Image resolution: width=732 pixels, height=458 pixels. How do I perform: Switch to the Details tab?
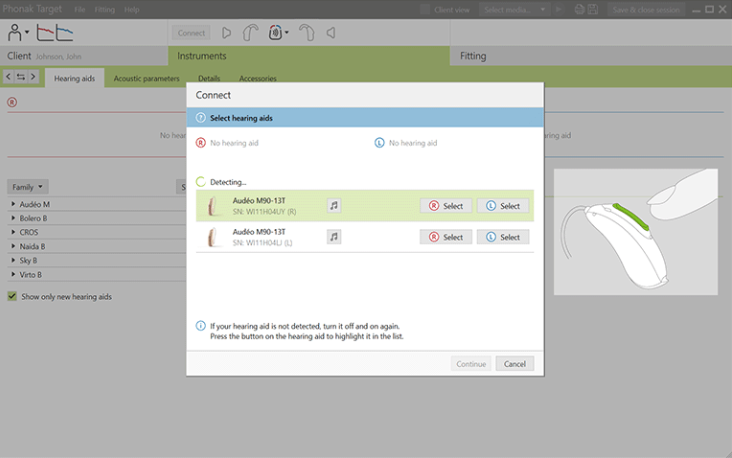[x=209, y=78]
